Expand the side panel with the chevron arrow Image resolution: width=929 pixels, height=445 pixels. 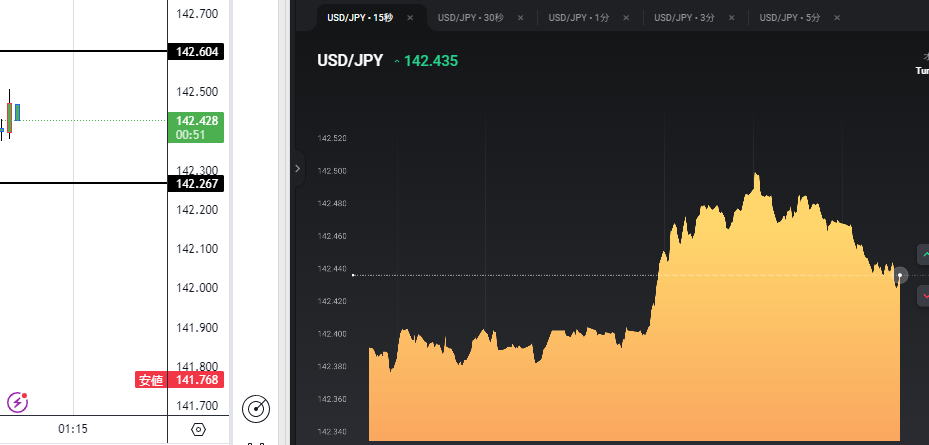pos(297,169)
